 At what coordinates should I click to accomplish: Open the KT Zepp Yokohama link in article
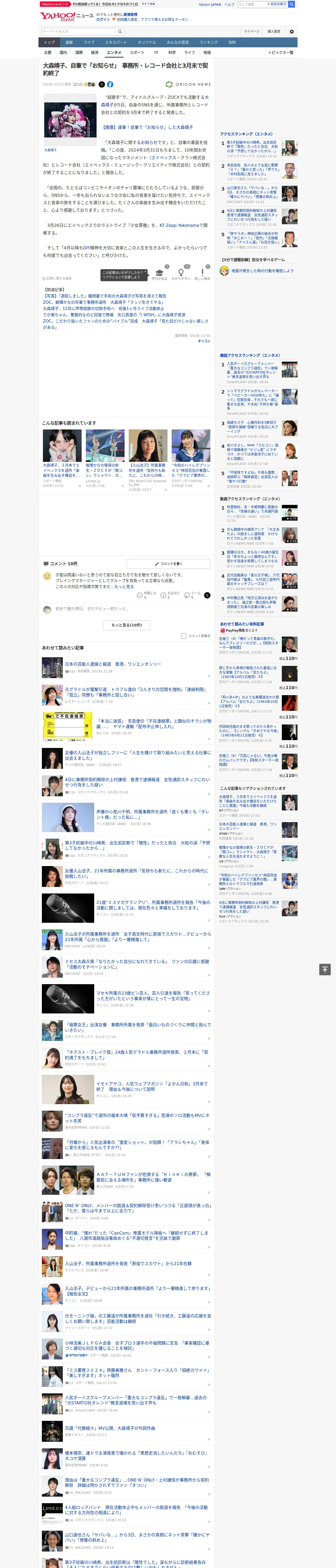point(179,225)
